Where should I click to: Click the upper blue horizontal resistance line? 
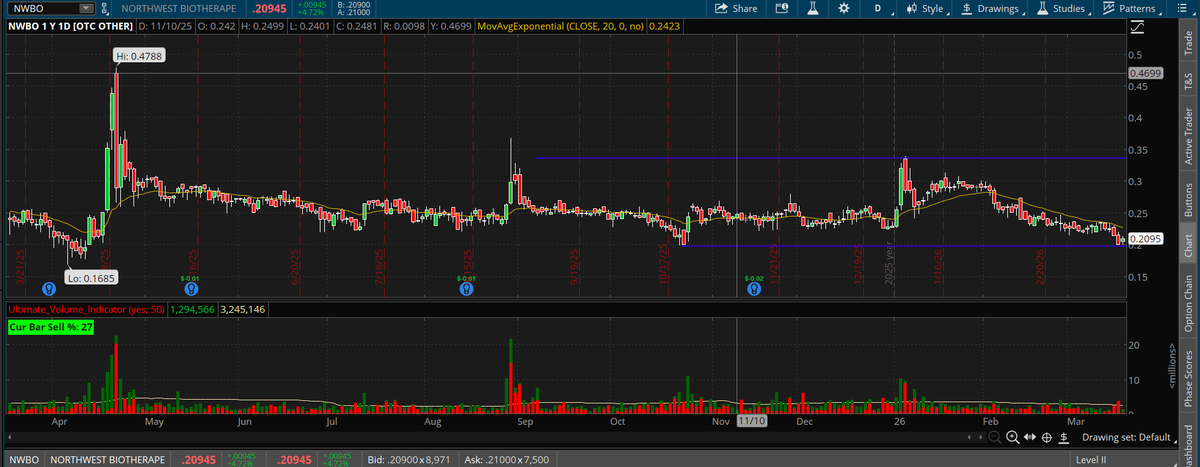(x=829, y=158)
